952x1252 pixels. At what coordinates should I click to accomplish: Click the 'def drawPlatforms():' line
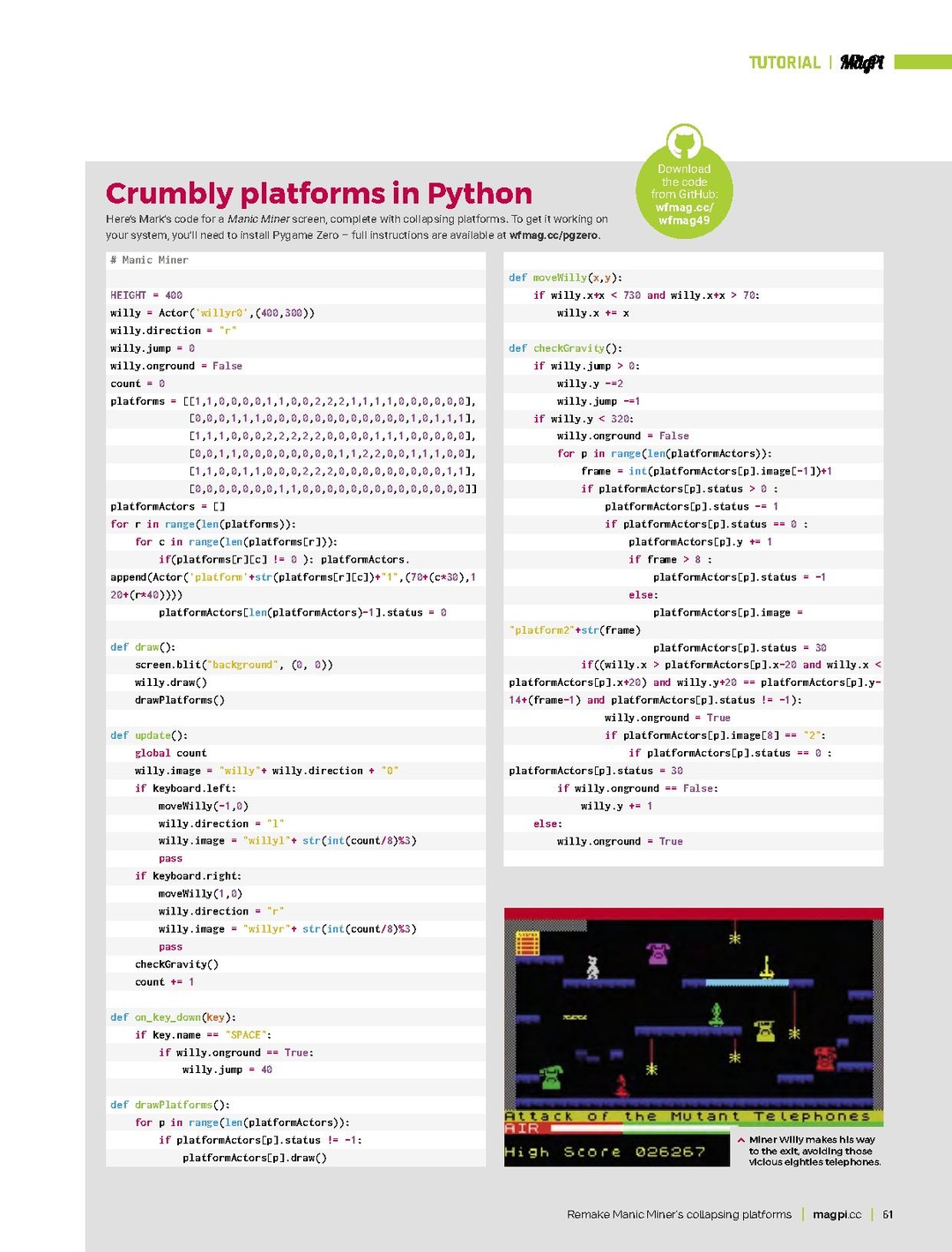click(x=170, y=1105)
